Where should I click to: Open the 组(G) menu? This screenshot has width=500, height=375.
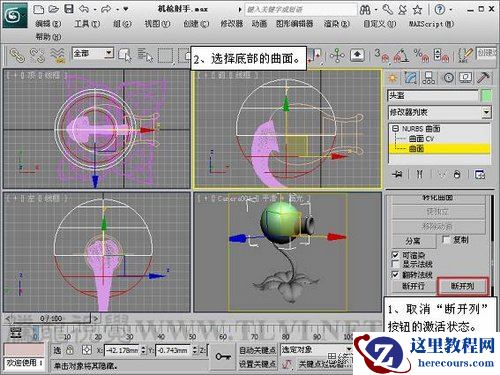[122, 24]
